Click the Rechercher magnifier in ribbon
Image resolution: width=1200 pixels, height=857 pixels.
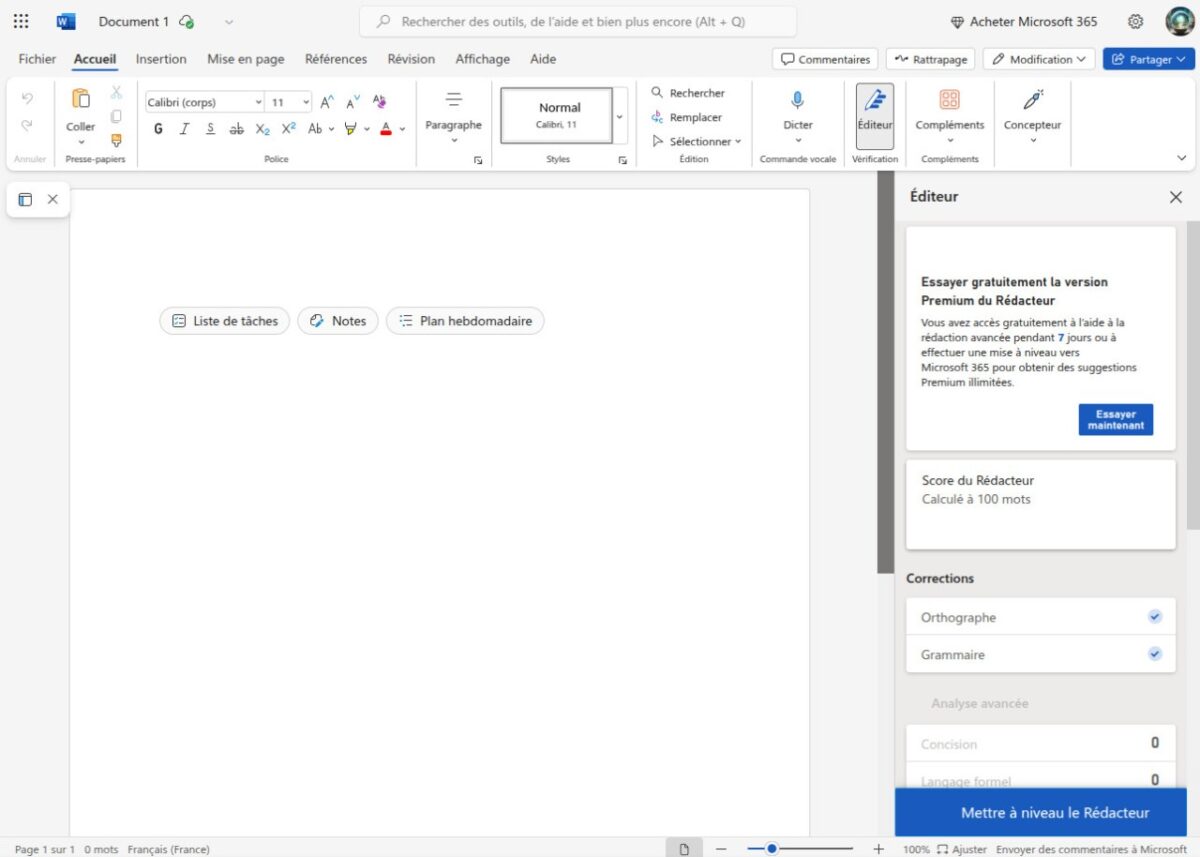coord(657,92)
